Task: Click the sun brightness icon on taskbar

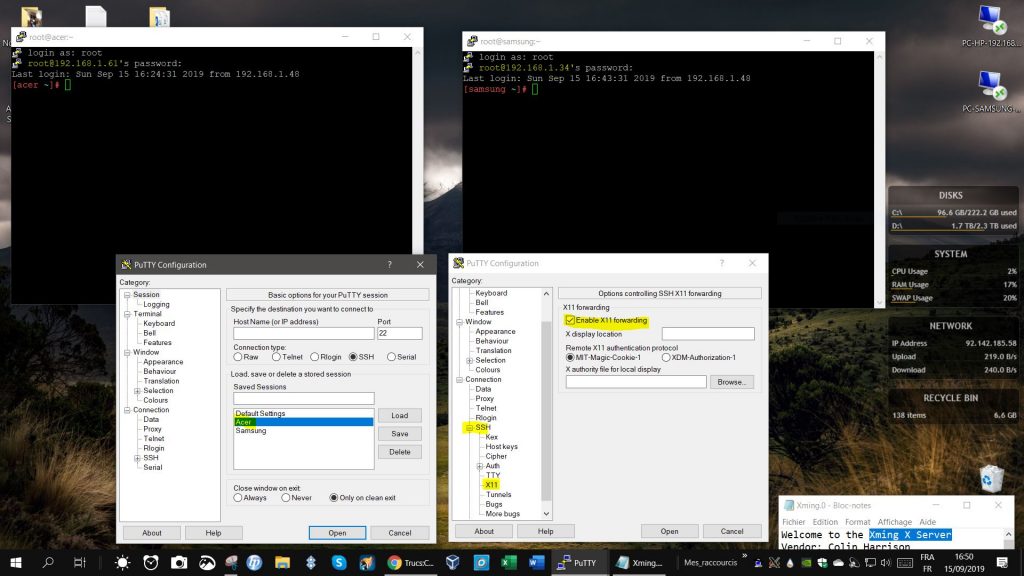Action: (x=122, y=562)
